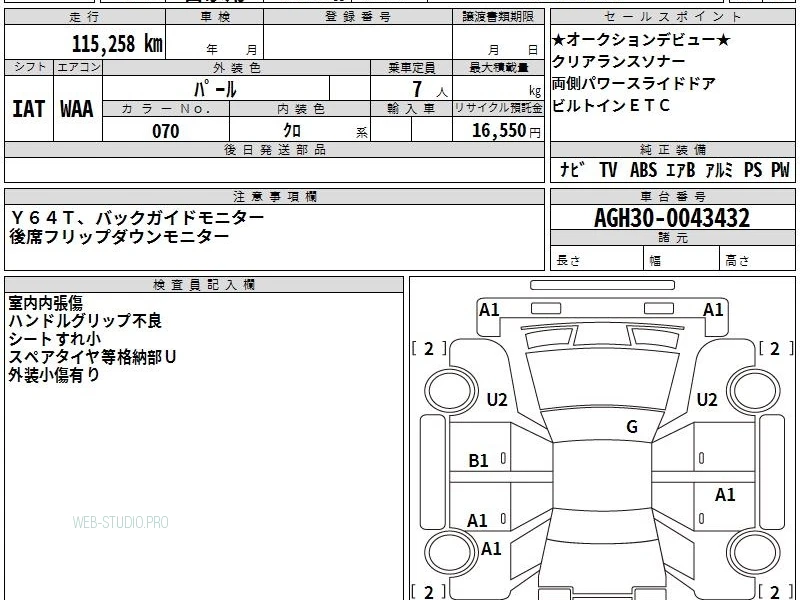The image size is (800, 600).
Task: Select the chassis number "AGH30-0043432"
Action: coord(672,218)
